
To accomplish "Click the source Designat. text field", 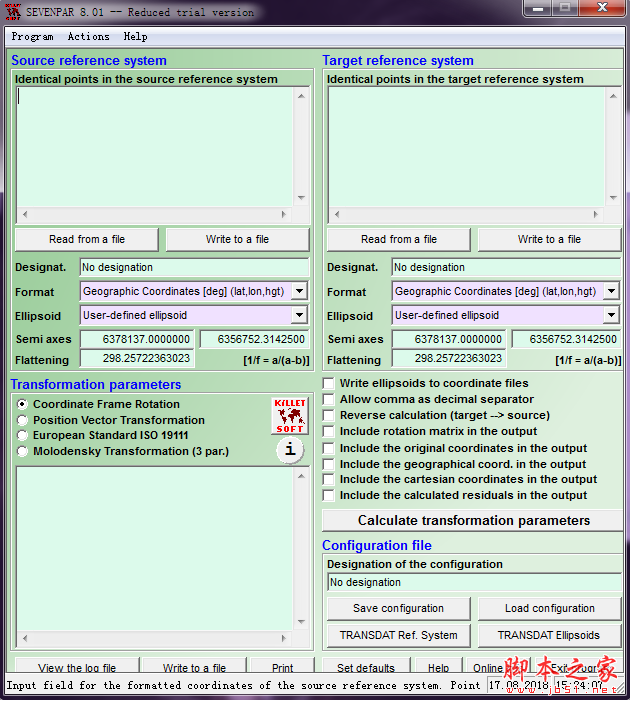I will pyautogui.click(x=194, y=267).
